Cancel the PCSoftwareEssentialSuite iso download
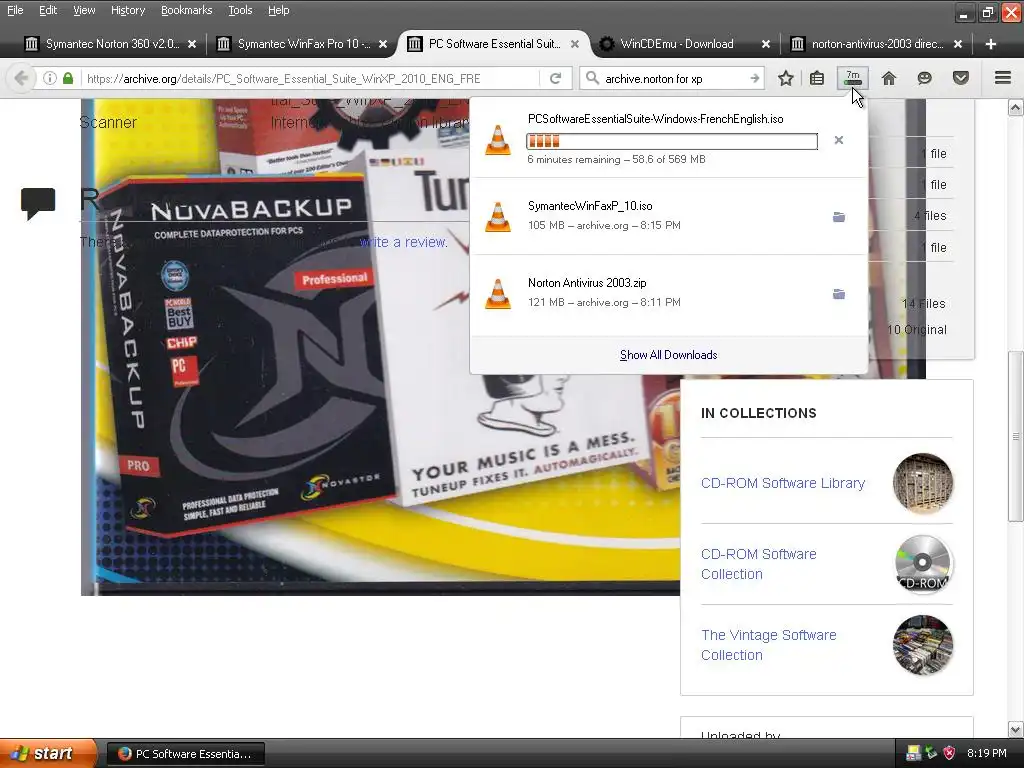 pos(839,140)
